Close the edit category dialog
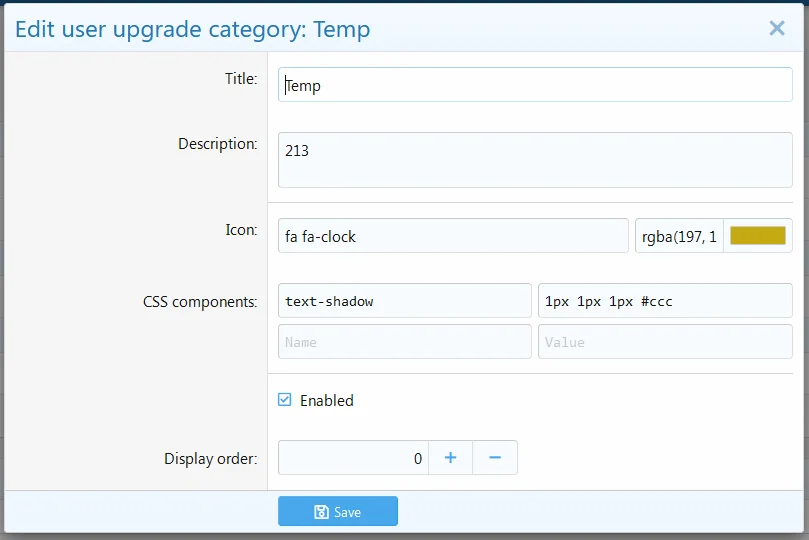 coord(777,28)
